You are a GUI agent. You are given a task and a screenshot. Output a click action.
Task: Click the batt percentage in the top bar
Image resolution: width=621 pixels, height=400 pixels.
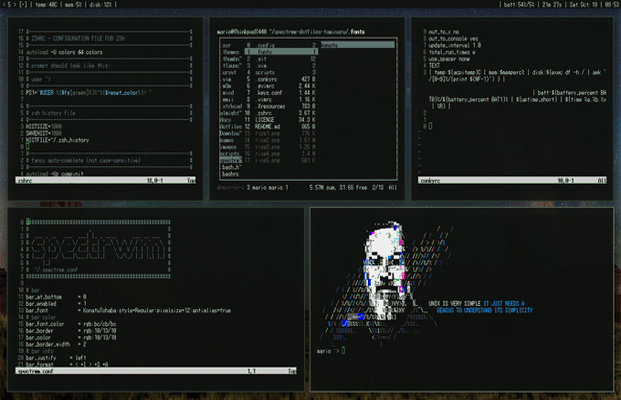click(x=519, y=4)
